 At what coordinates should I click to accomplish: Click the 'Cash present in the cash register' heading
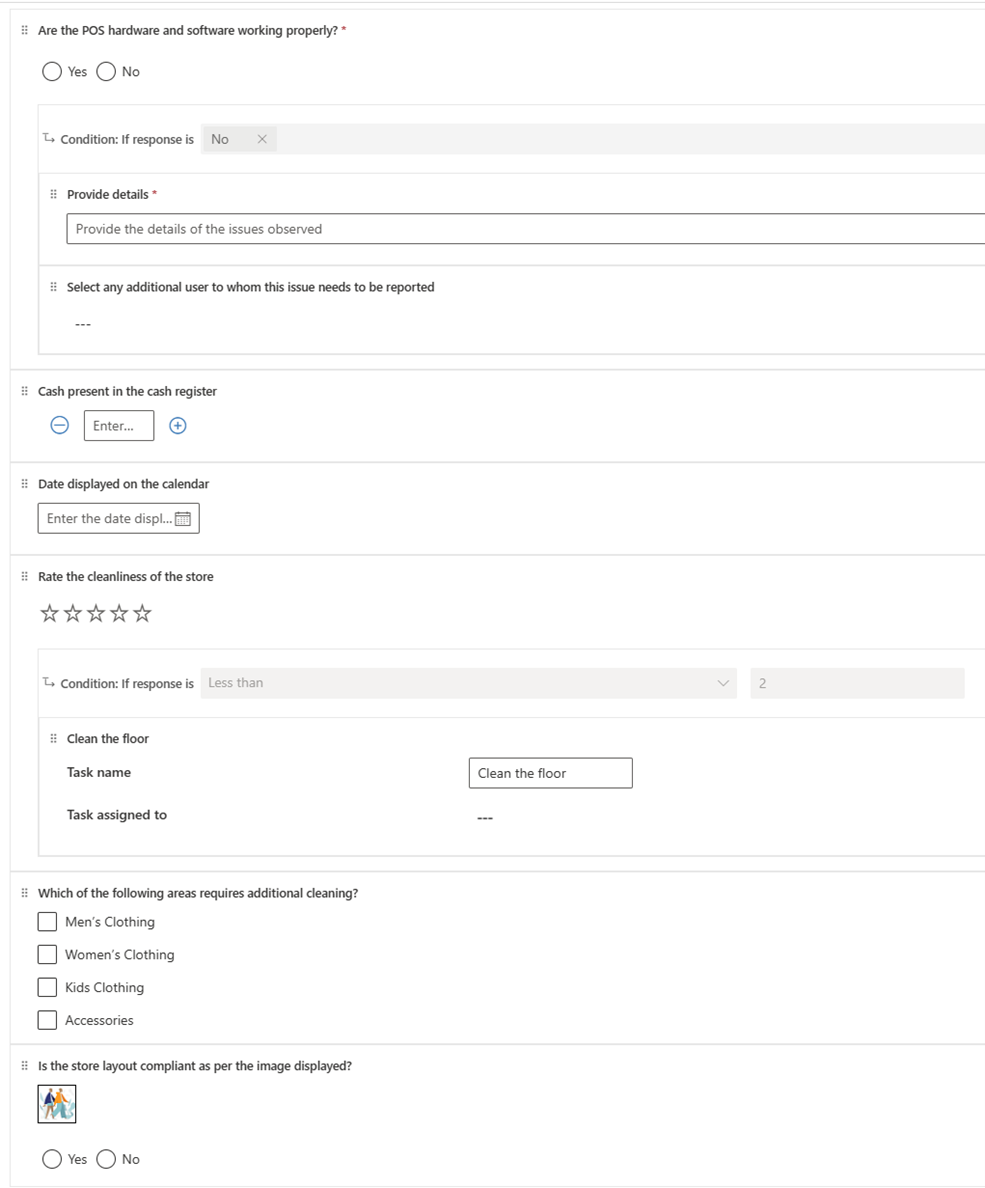127,392
